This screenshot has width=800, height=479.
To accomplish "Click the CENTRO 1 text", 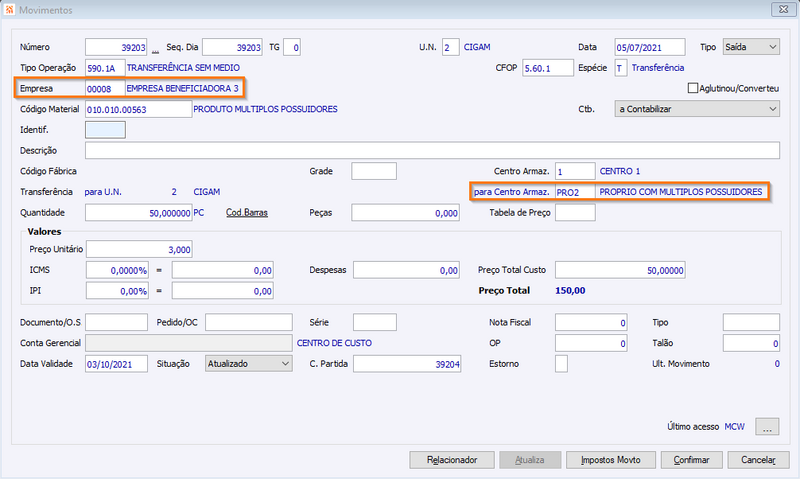I will [619, 171].
